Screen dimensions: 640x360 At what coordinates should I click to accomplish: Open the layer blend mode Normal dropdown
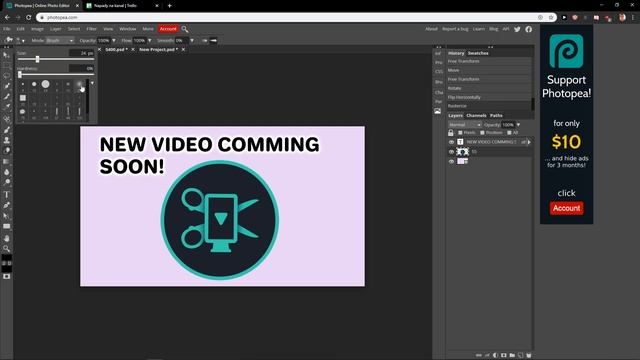coord(464,125)
